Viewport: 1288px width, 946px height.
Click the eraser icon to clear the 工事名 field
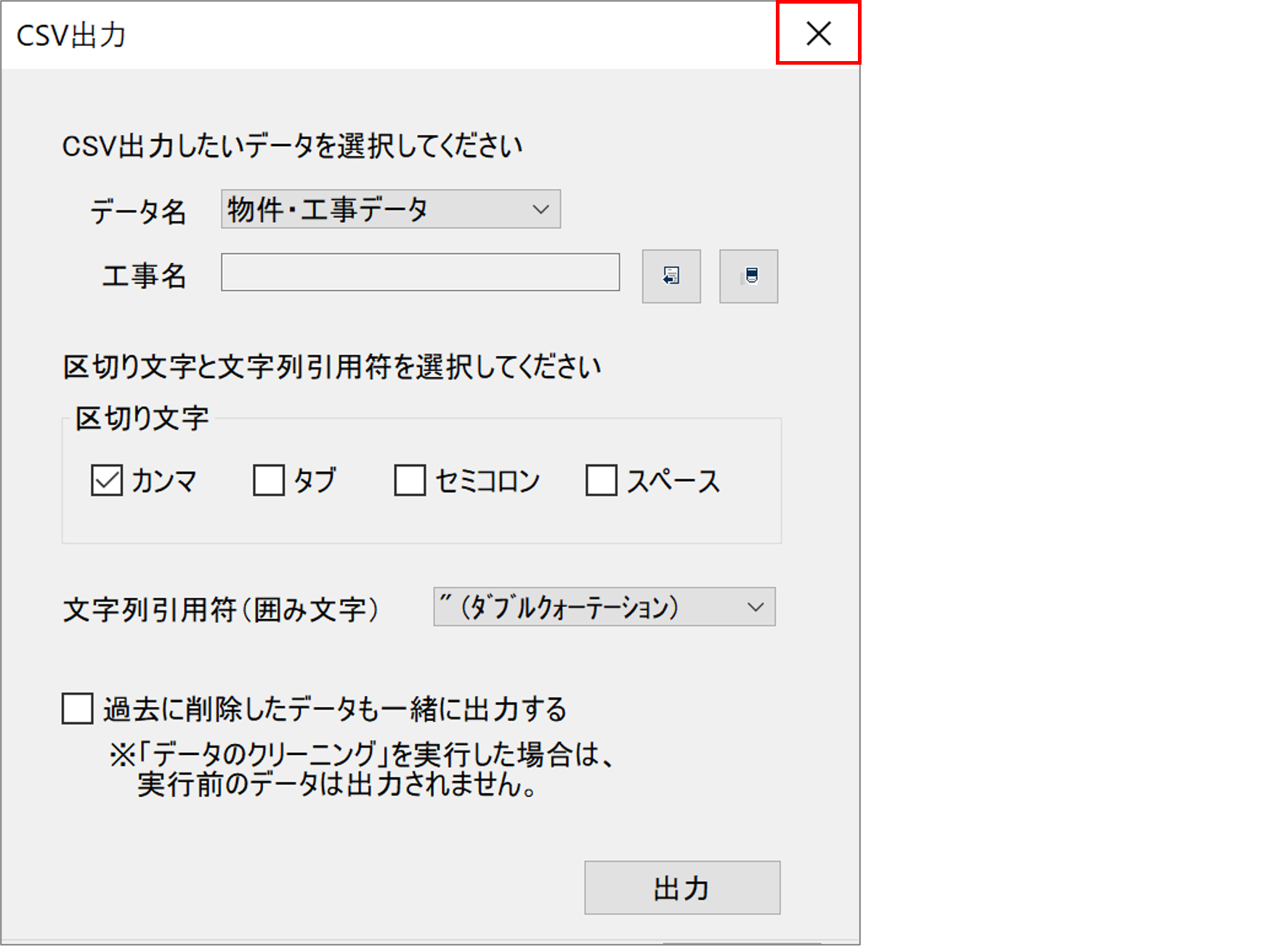pos(748,276)
